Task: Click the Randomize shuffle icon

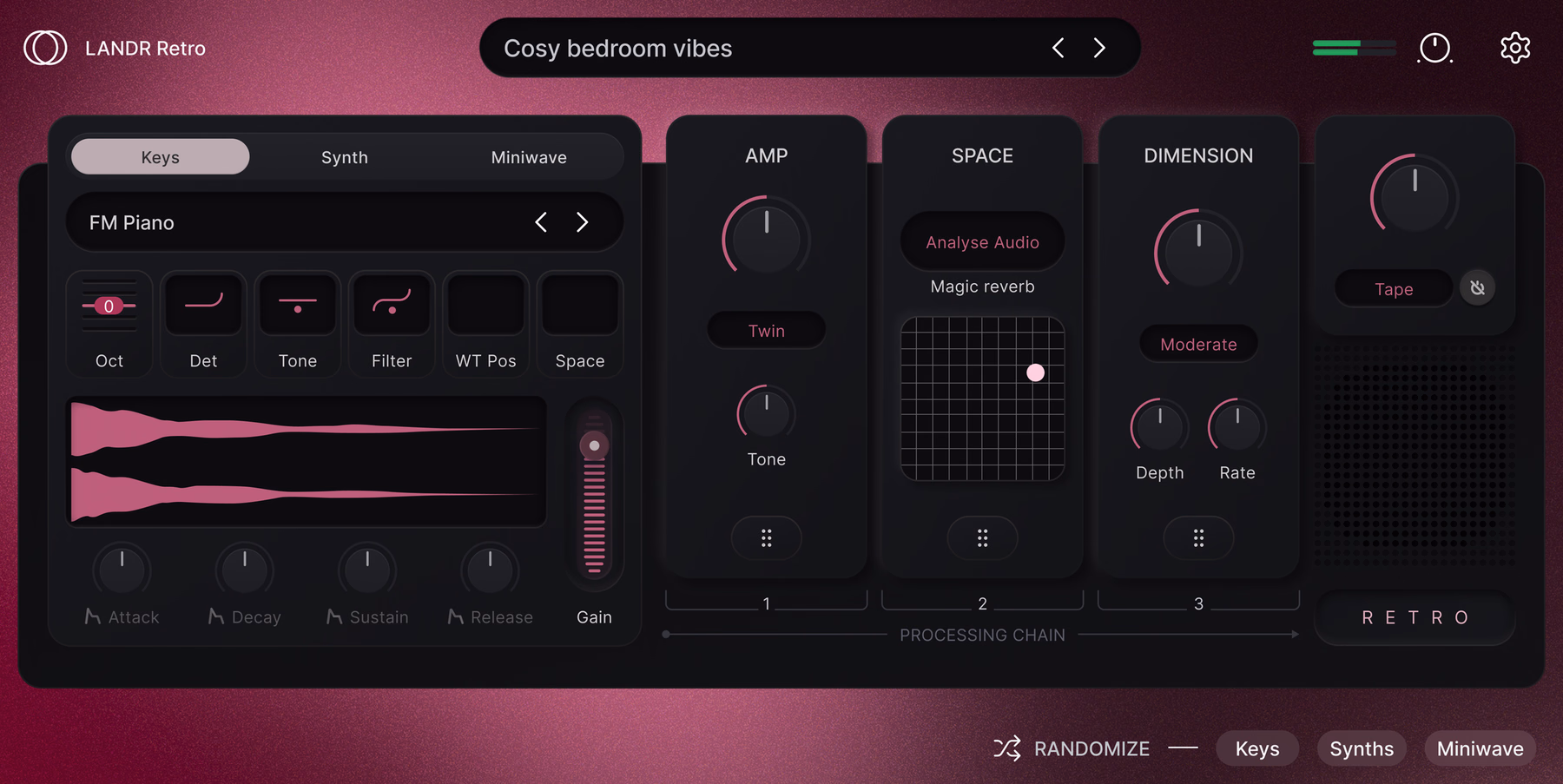Action: (1007, 748)
